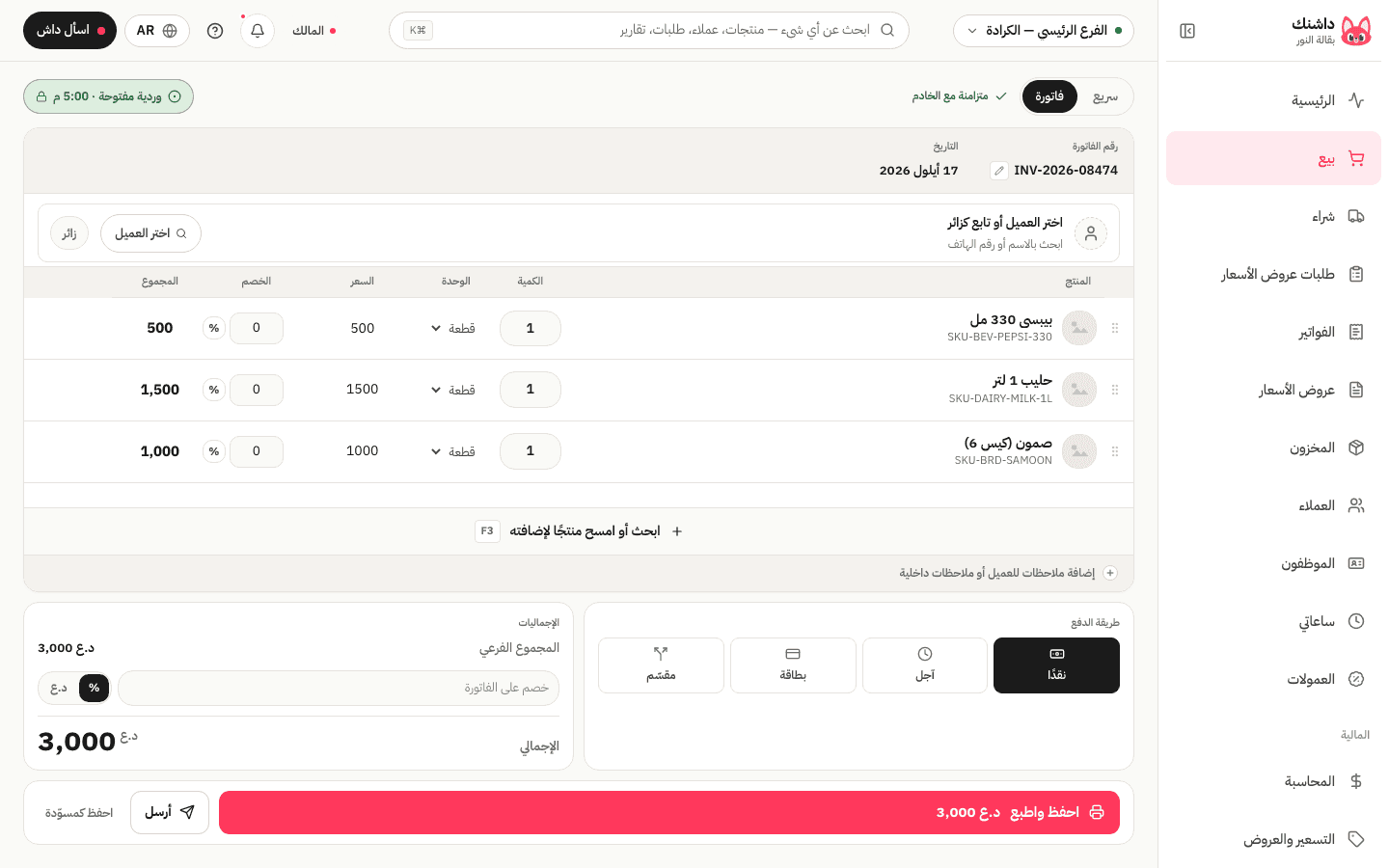Switch to سريع quick mode tab
This screenshot has height=868, width=1389.
1105,96
